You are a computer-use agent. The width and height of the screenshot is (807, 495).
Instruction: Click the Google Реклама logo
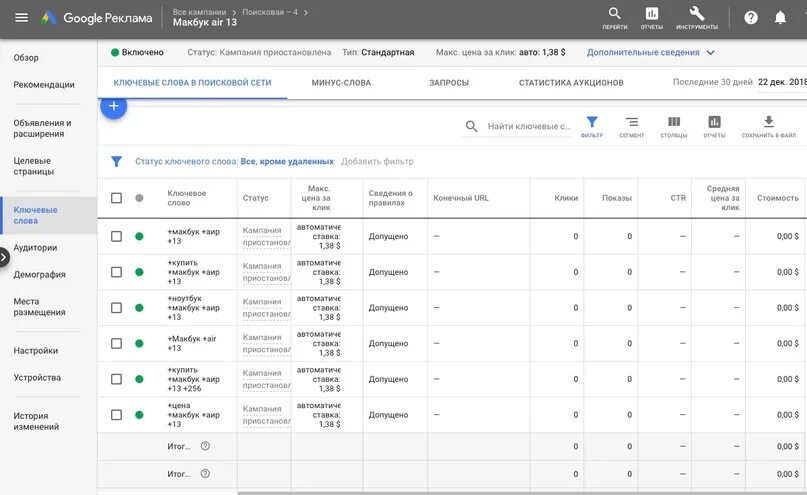click(x=97, y=18)
